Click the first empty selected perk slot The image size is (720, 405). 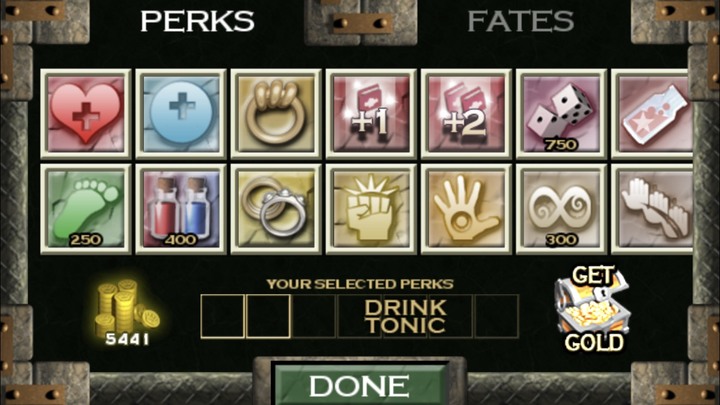[x=222, y=316]
